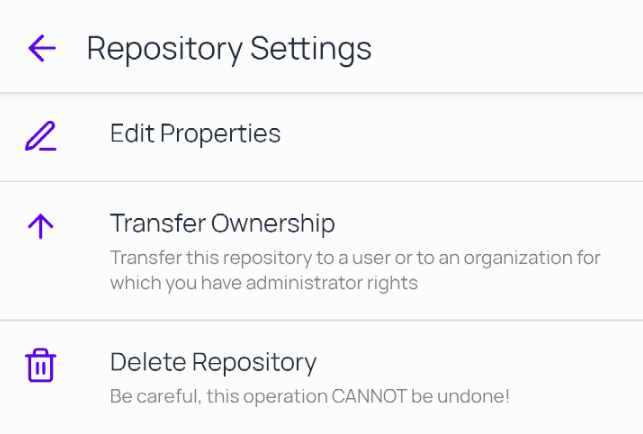
Task: Select the 'administrator rights' description line
Action: click(x=264, y=283)
